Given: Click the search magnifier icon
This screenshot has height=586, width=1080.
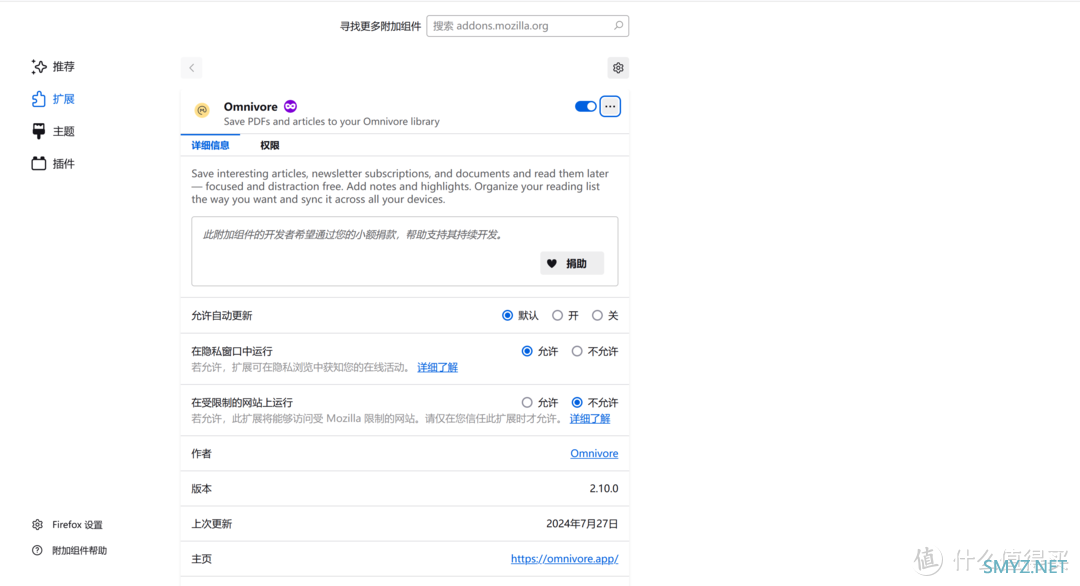Looking at the screenshot, I should (619, 25).
